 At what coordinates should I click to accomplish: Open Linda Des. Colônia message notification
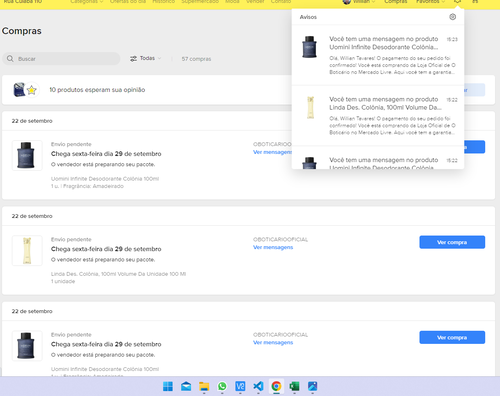(378, 116)
